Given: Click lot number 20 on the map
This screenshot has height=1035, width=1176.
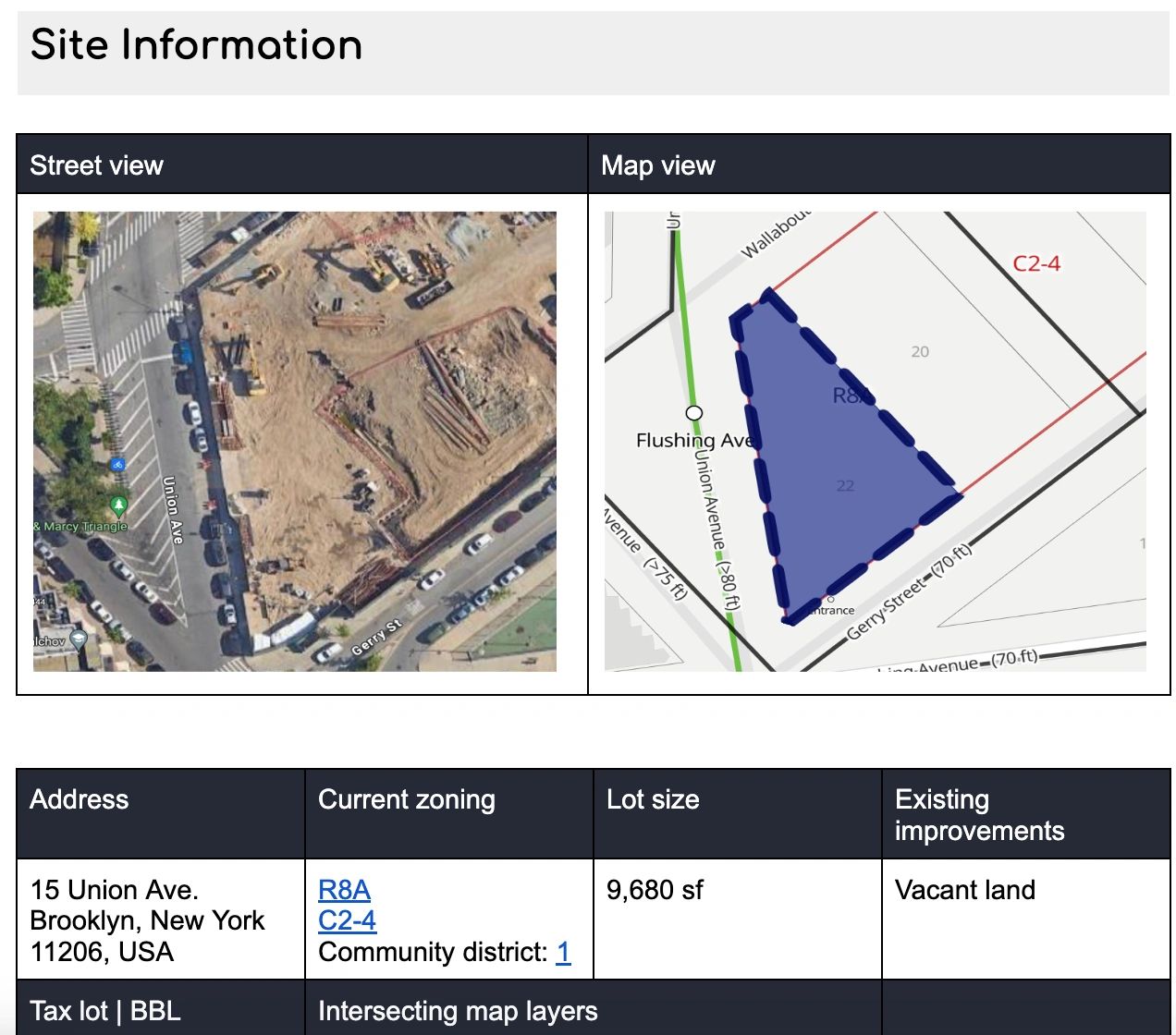Looking at the screenshot, I should pyautogui.click(x=920, y=351).
